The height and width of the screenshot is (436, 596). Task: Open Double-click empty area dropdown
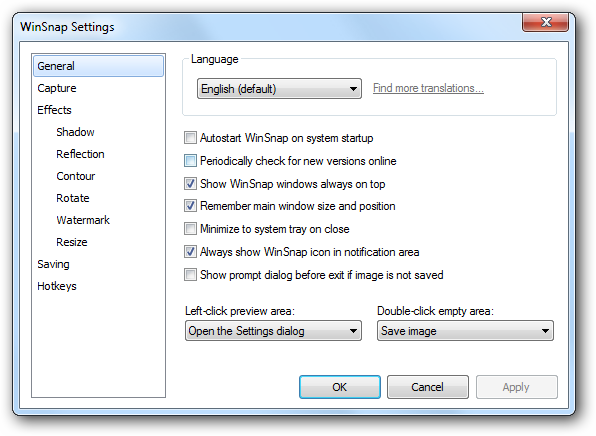pyautogui.click(x=465, y=331)
